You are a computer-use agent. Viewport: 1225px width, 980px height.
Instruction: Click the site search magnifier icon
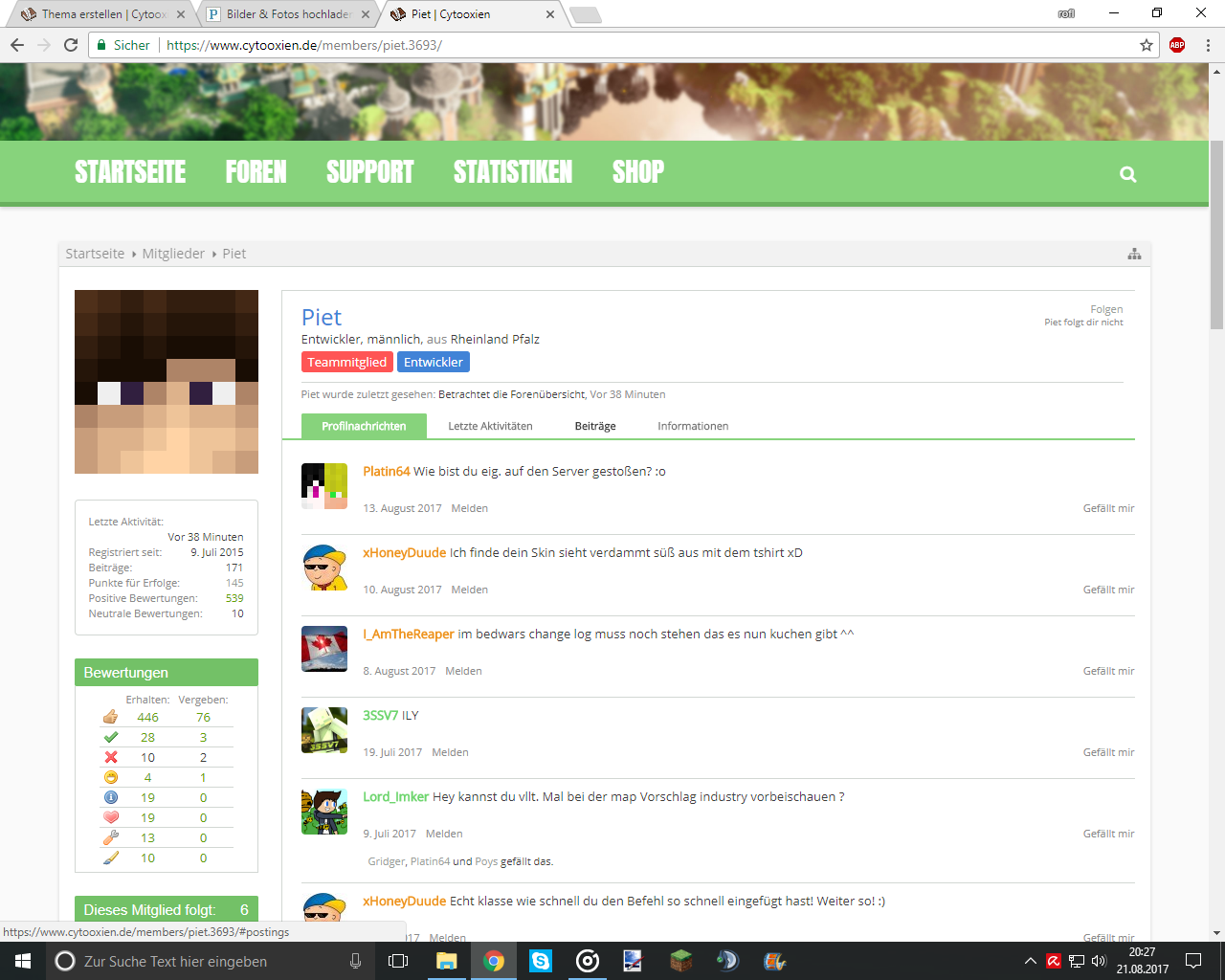[1128, 174]
